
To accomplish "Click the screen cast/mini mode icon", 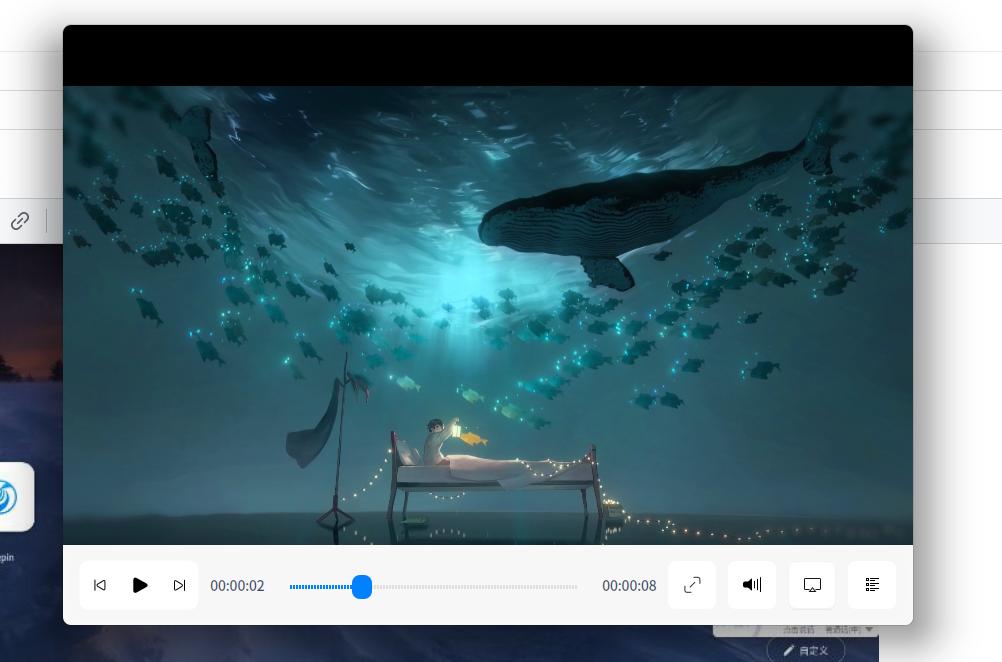I will 812,585.
